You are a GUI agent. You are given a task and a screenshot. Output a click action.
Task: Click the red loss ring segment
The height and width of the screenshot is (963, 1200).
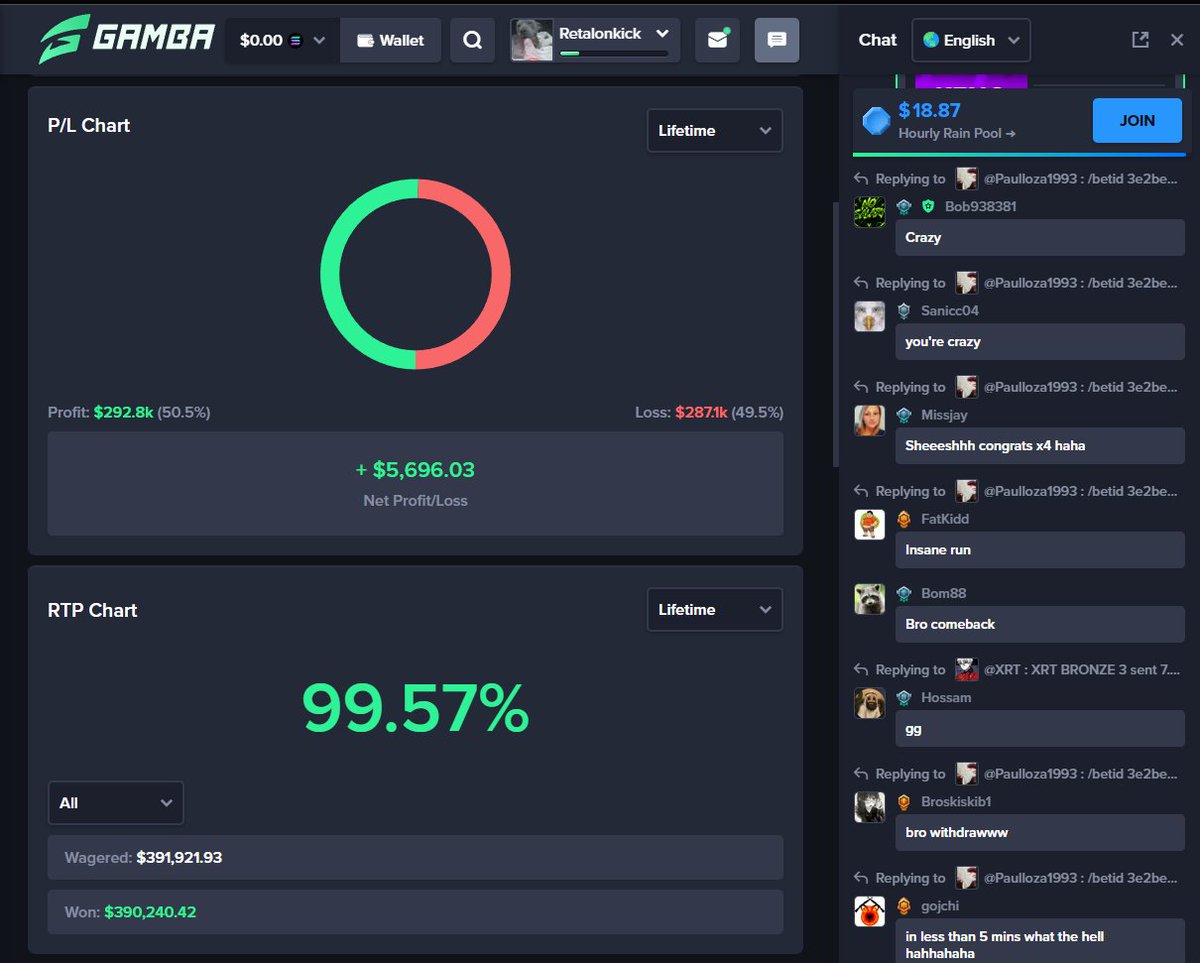pyautogui.click(x=501, y=275)
